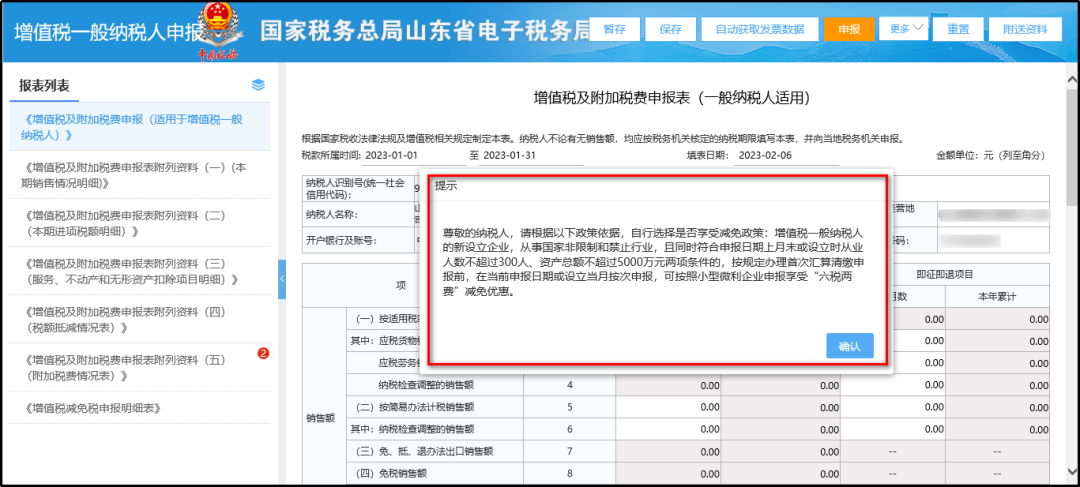Click the start date field 2023-01-01
Screen dimensions: 1080x487
click(414, 156)
